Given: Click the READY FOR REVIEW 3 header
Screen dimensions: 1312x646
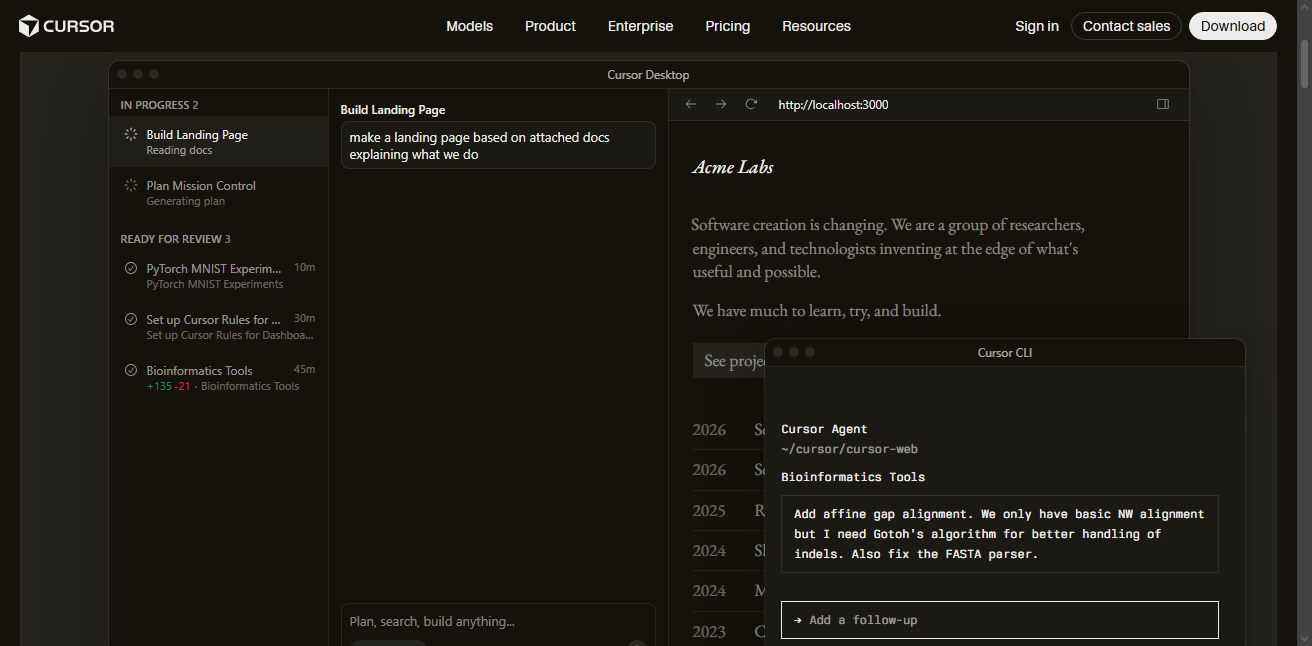Looking at the screenshot, I should coord(175,239).
